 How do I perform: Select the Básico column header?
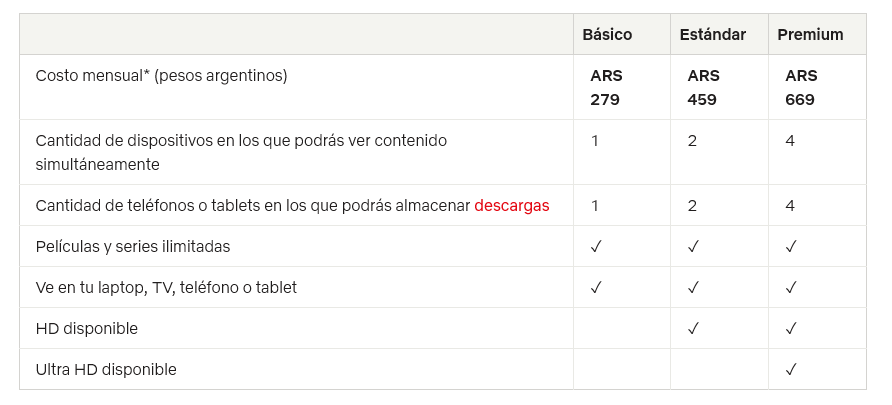click(607, 35)
